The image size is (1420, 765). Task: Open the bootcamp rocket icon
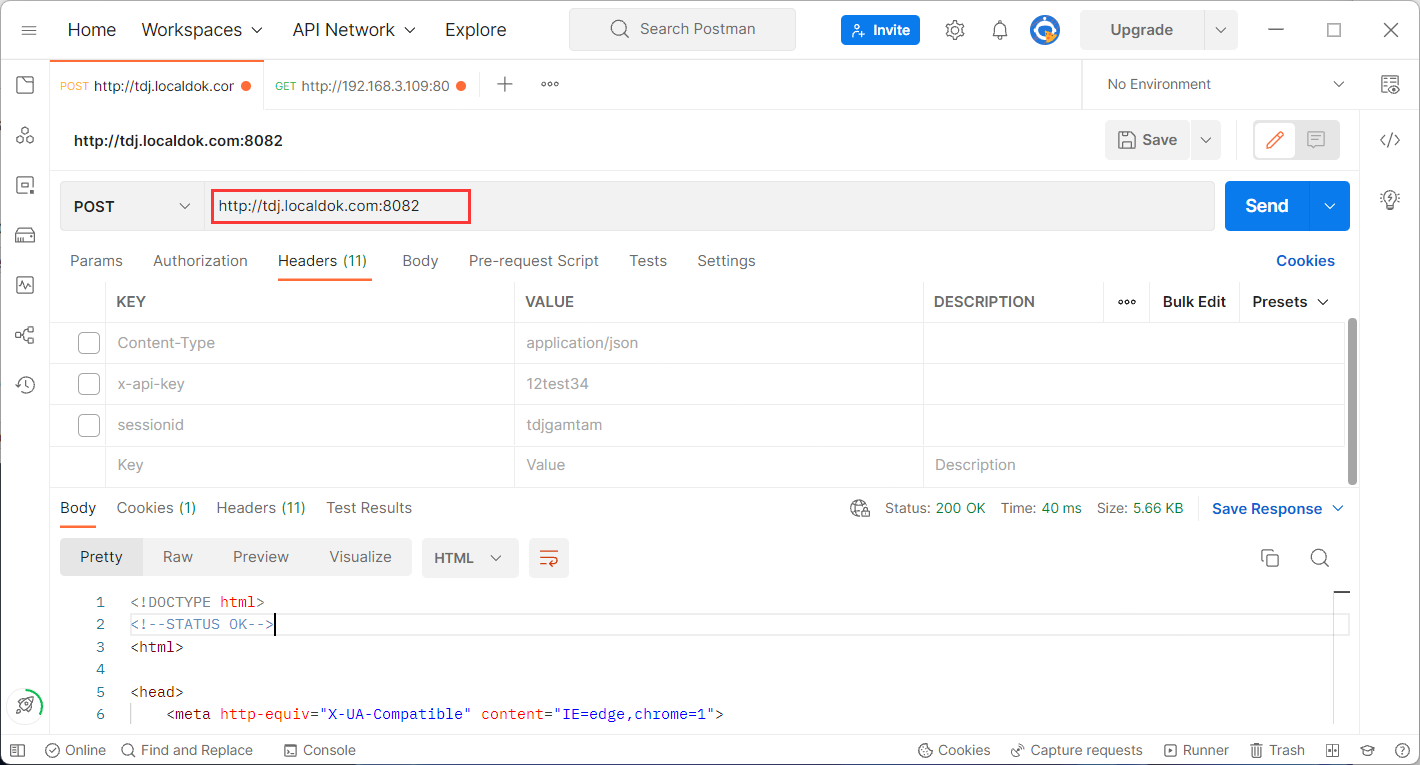[26, 705]
